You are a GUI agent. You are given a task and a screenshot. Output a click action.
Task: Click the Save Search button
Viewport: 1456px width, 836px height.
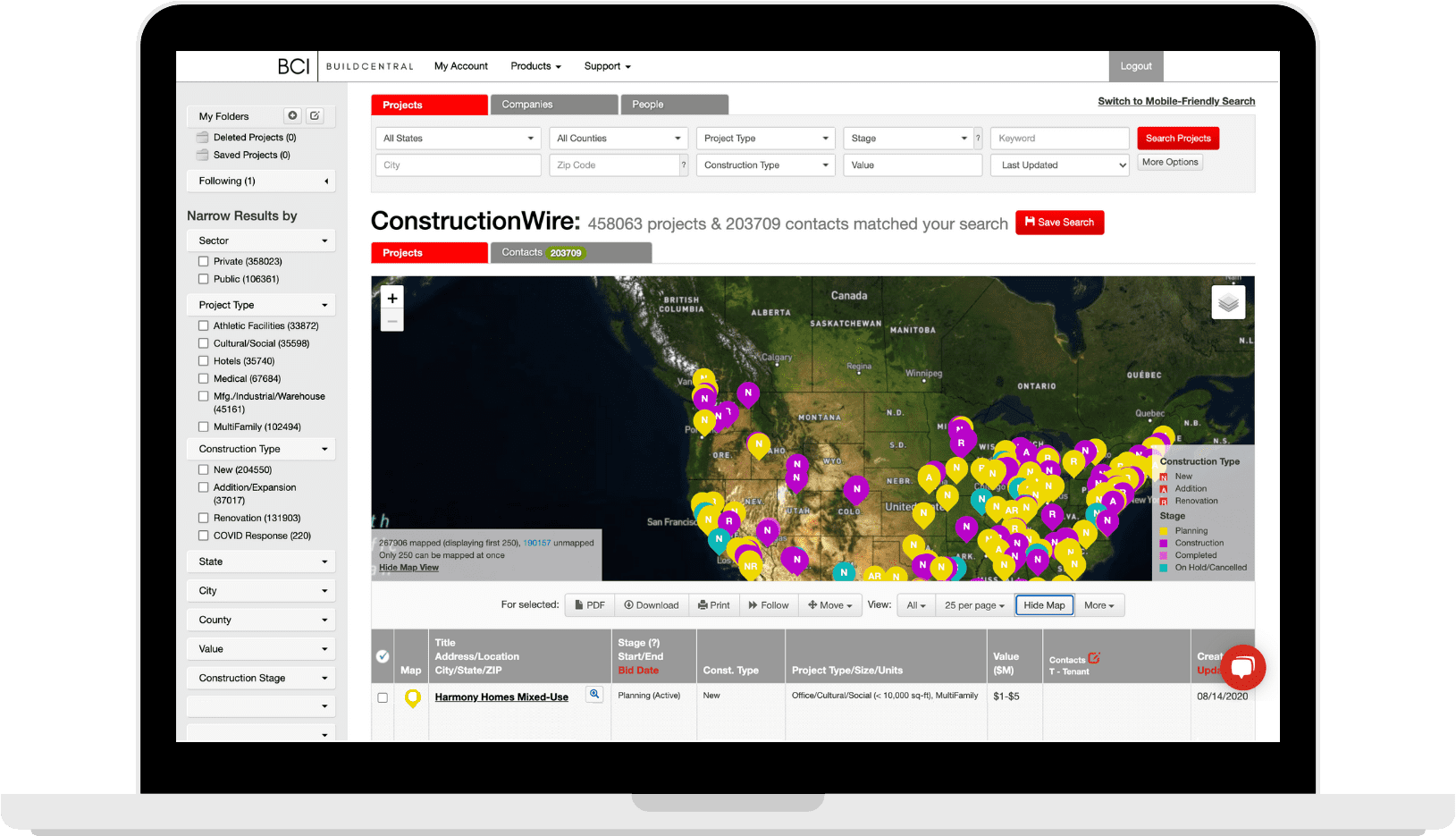tap(1060, 223)
